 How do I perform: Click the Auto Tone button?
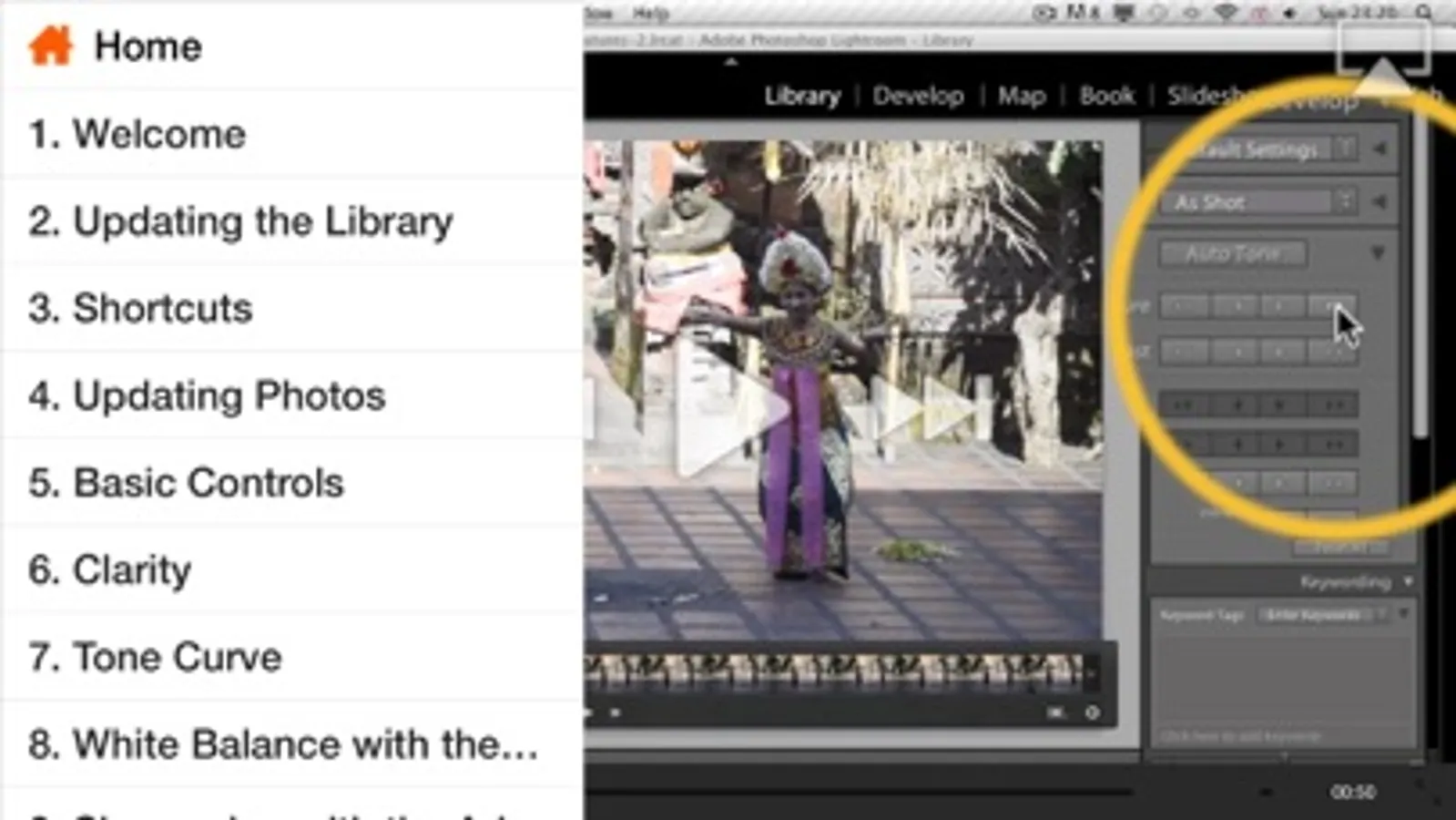tap(1233, 253)
